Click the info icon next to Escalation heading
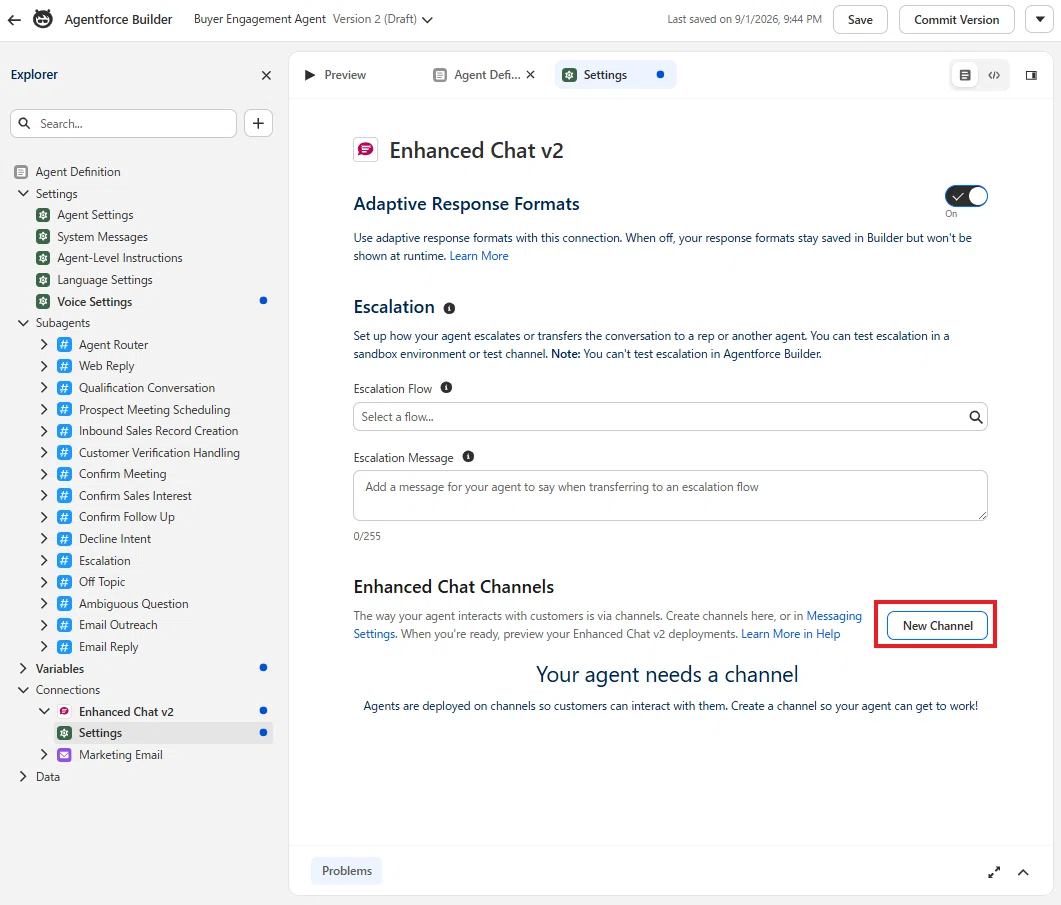This screenshot has height=905, width=1061. click(449, 308)
